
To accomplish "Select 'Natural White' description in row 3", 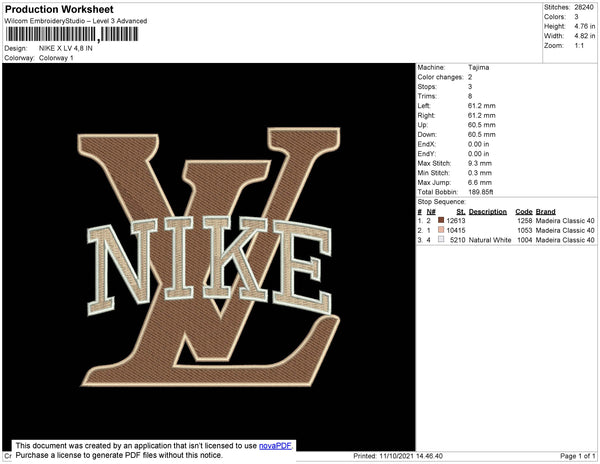I will click(490, 240).
